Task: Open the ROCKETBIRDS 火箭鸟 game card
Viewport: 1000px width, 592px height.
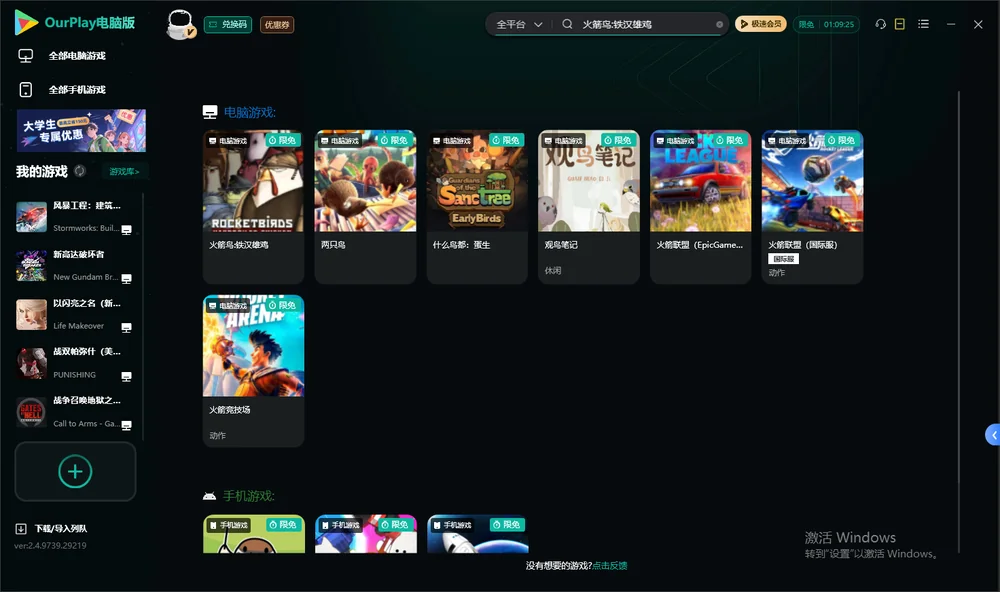Action: [x=253, y=207]
